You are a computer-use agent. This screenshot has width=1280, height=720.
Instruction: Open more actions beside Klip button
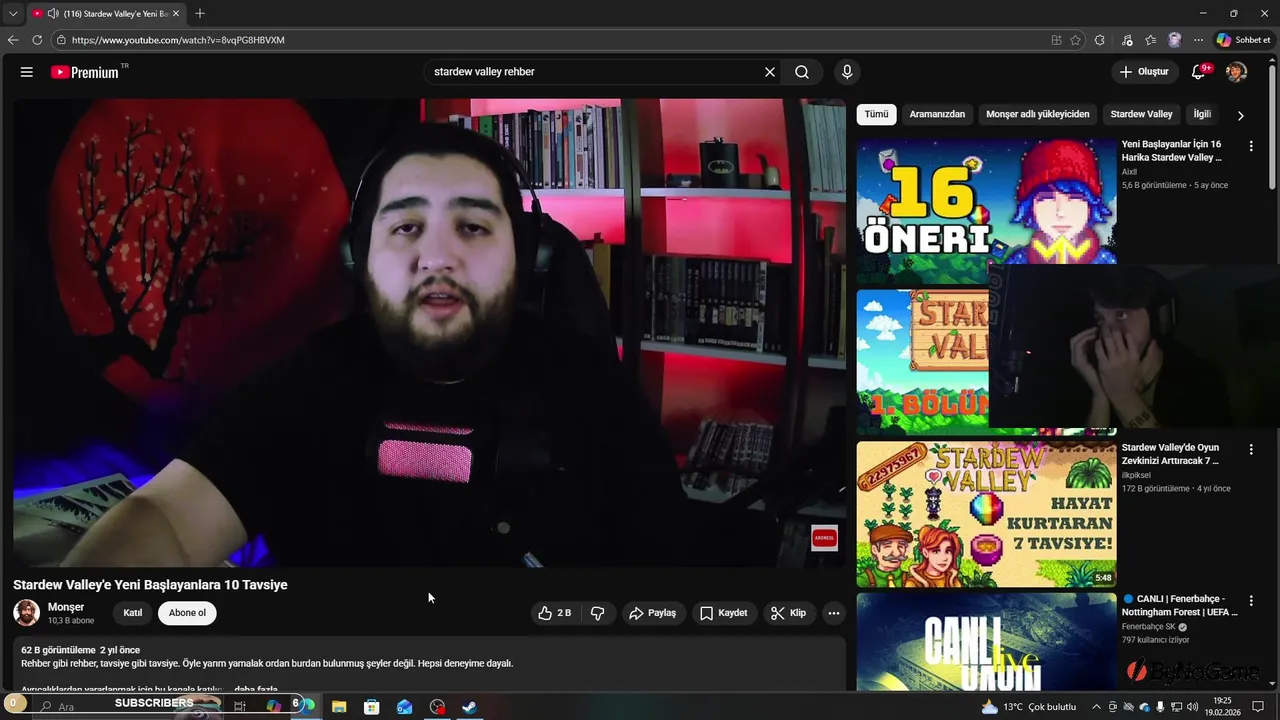point(834,613)
